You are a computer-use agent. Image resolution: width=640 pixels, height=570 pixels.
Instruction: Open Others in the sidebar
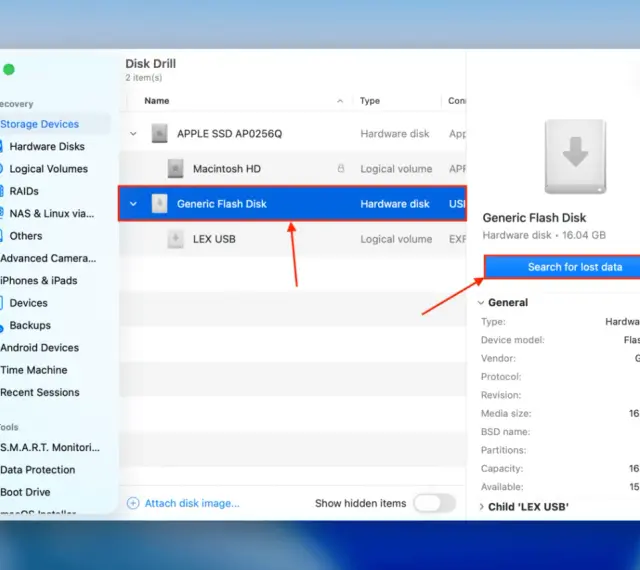click(26, 236)
